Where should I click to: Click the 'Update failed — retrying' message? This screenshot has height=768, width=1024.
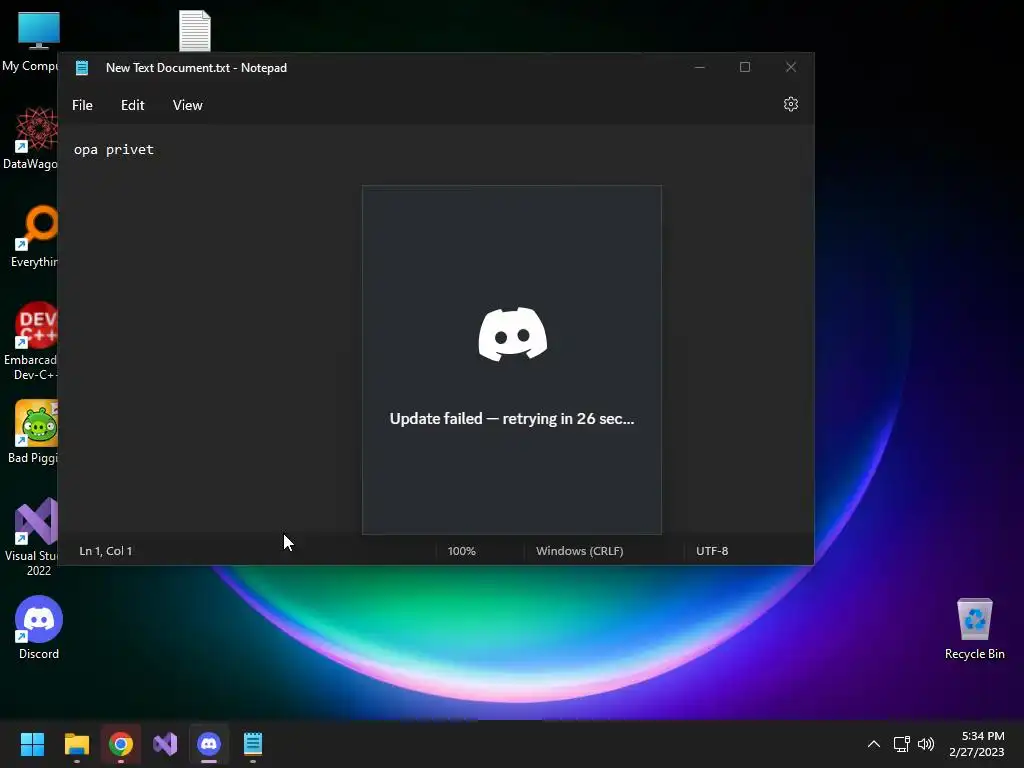[512, 419]
